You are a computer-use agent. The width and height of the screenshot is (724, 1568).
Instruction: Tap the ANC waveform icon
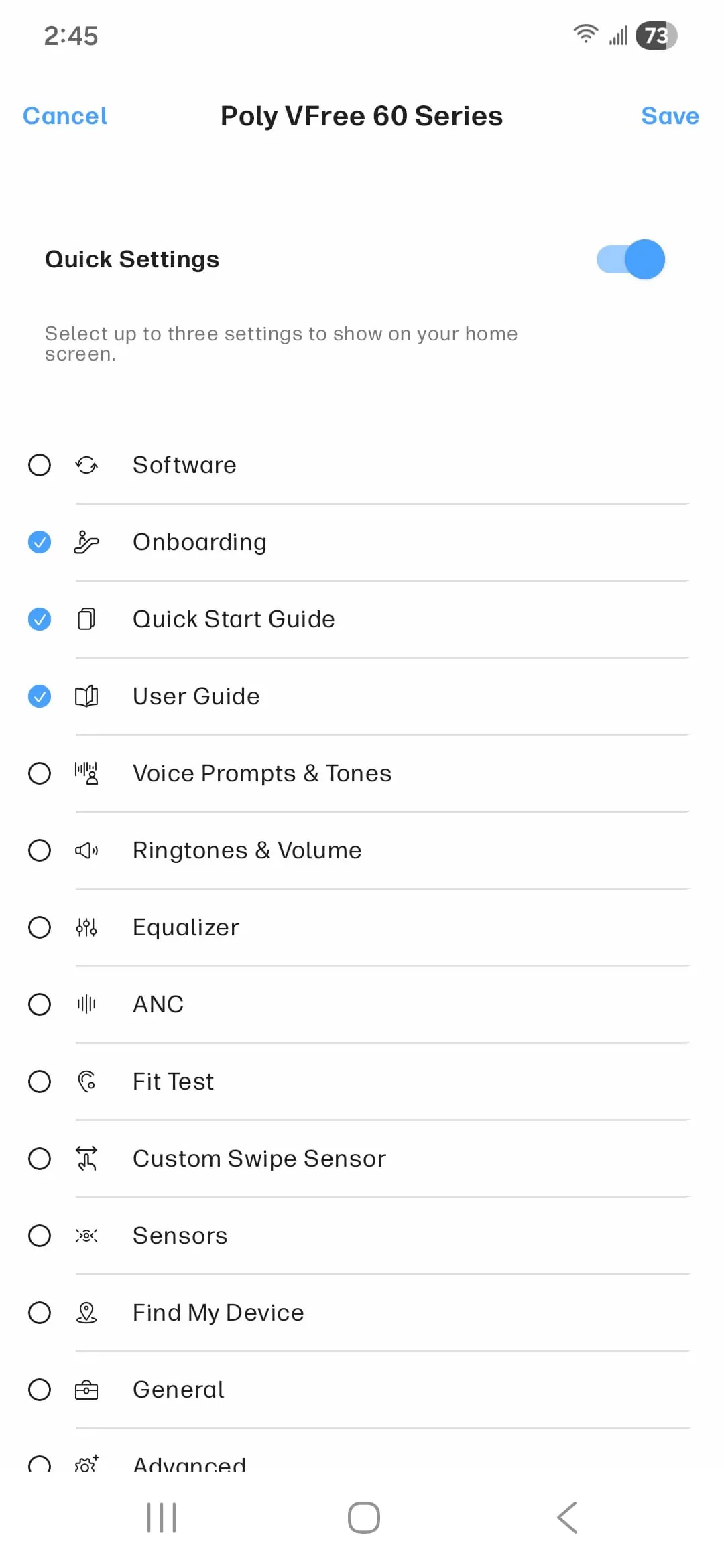coord(86,1004)
